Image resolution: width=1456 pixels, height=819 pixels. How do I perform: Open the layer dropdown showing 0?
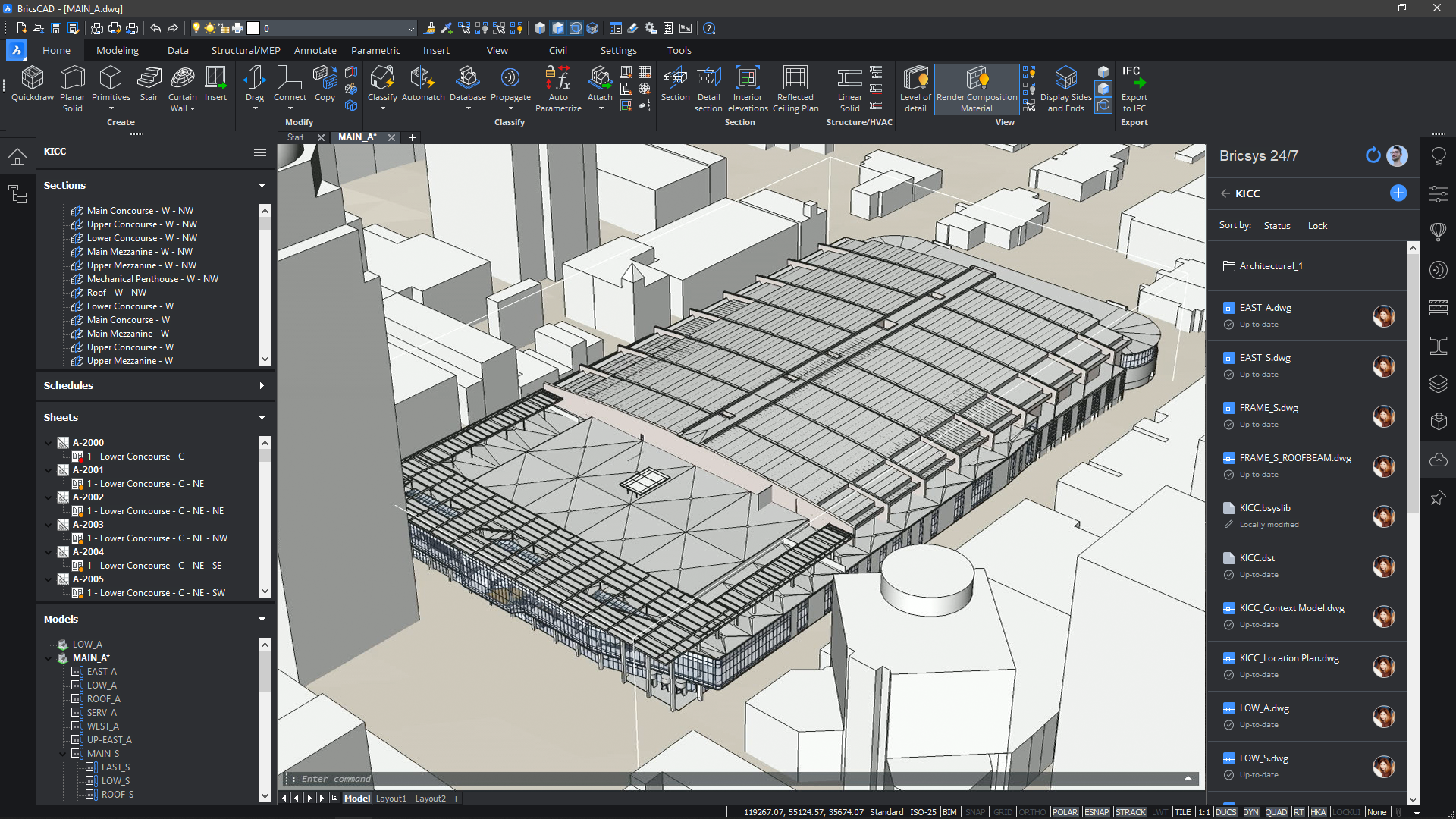(x=412, y=28)
